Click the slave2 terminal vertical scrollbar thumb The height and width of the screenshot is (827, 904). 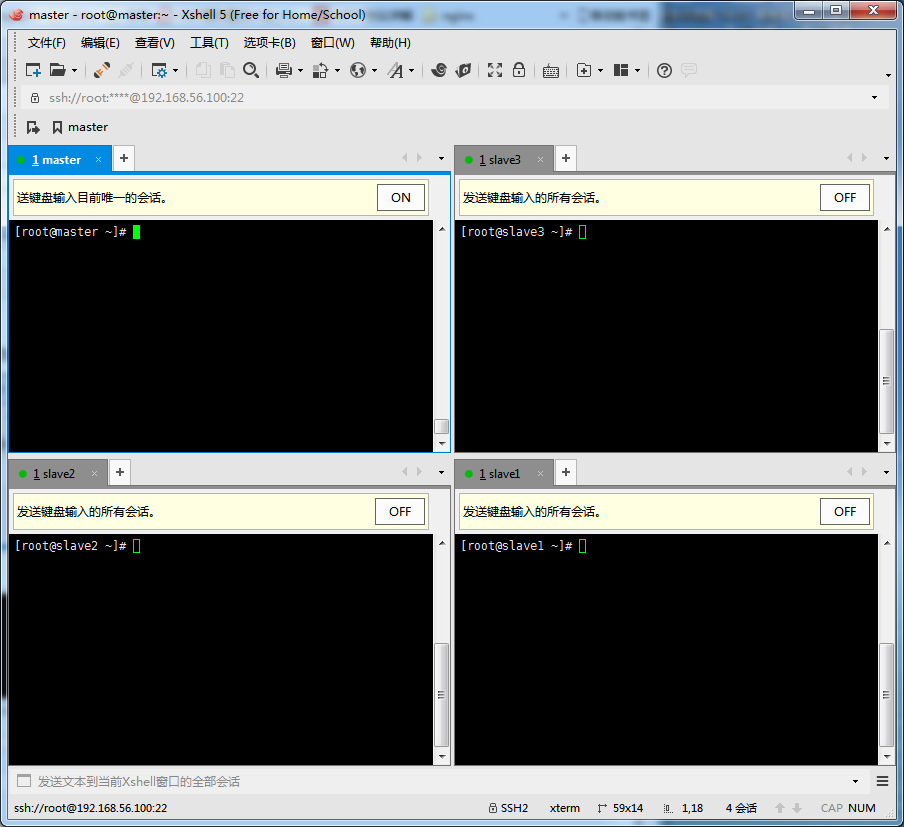click(x=441, y=695)
